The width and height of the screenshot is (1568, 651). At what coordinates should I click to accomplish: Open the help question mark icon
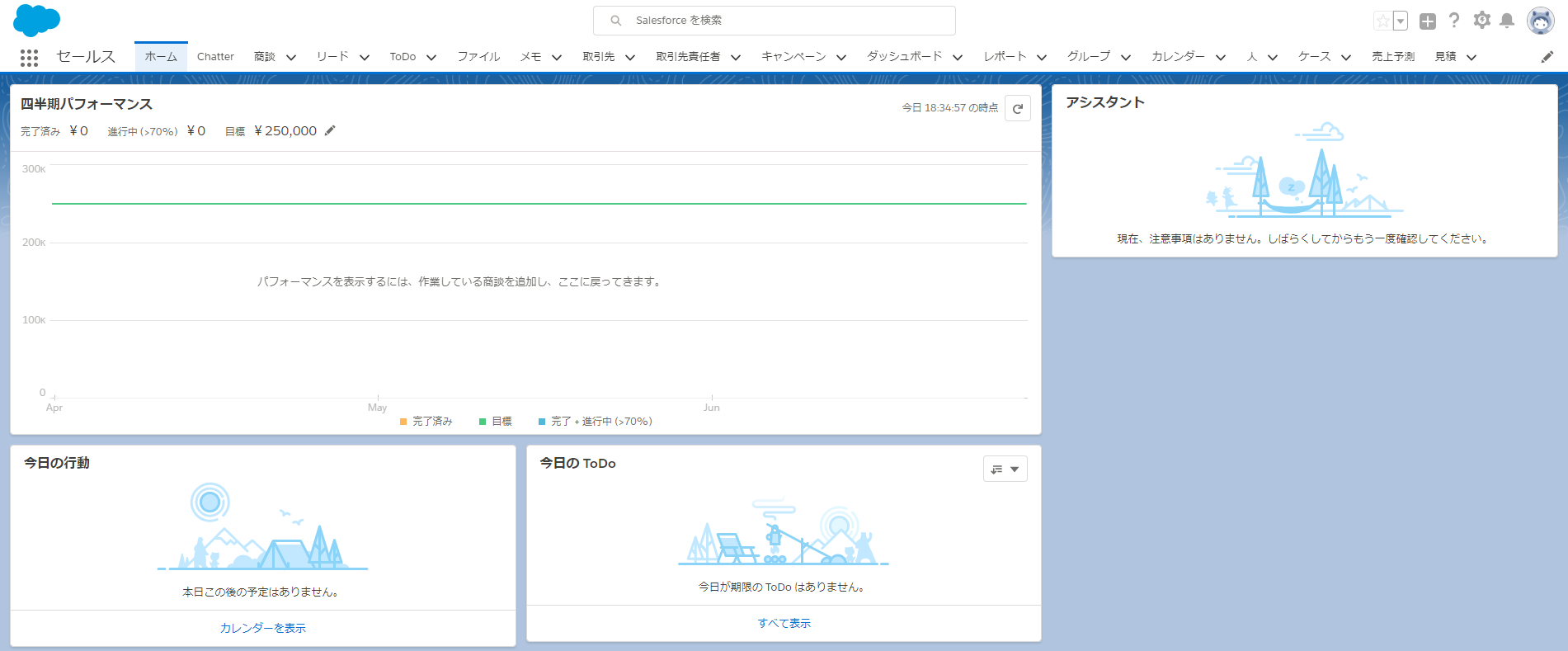[x=1454, y=21]
